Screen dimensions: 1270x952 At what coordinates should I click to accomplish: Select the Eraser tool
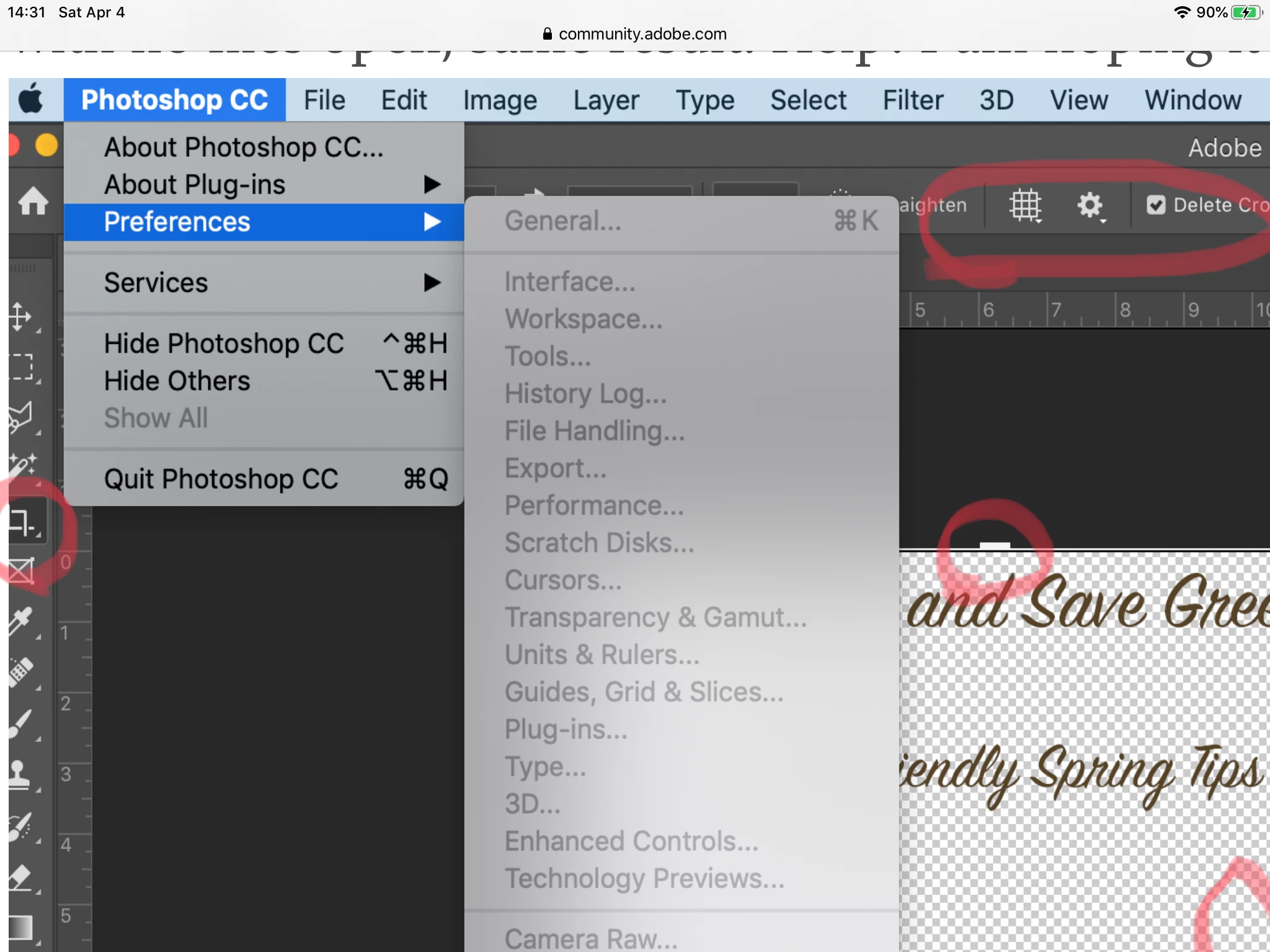tap(21, 878)
